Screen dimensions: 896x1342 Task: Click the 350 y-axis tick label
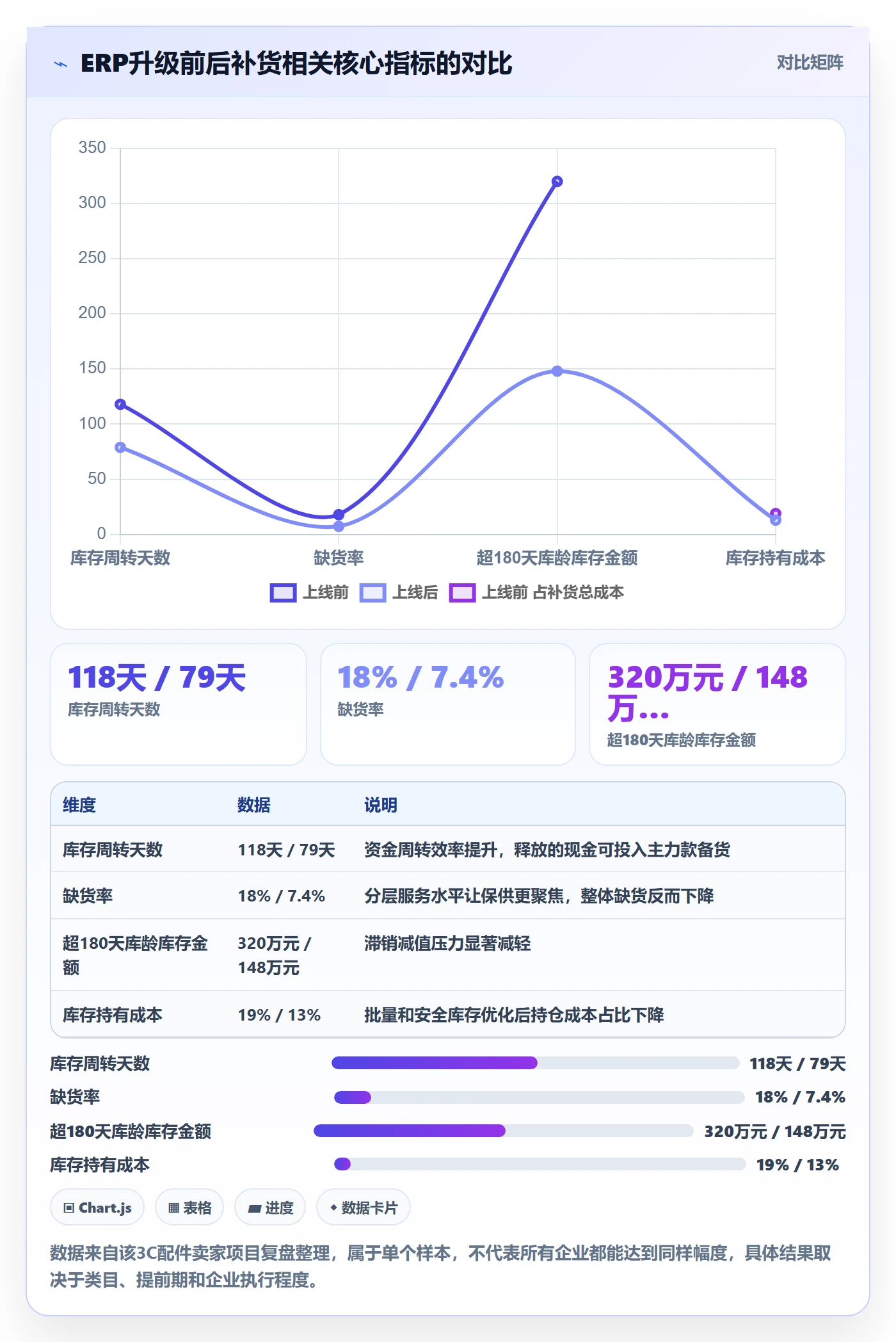(92, 147)
